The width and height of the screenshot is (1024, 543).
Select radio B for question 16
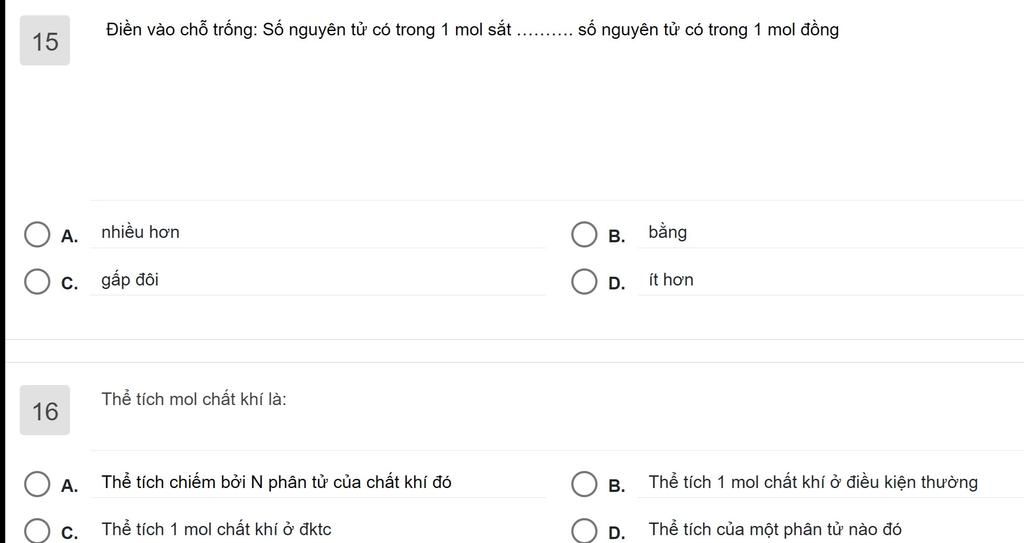coord(584,484)
